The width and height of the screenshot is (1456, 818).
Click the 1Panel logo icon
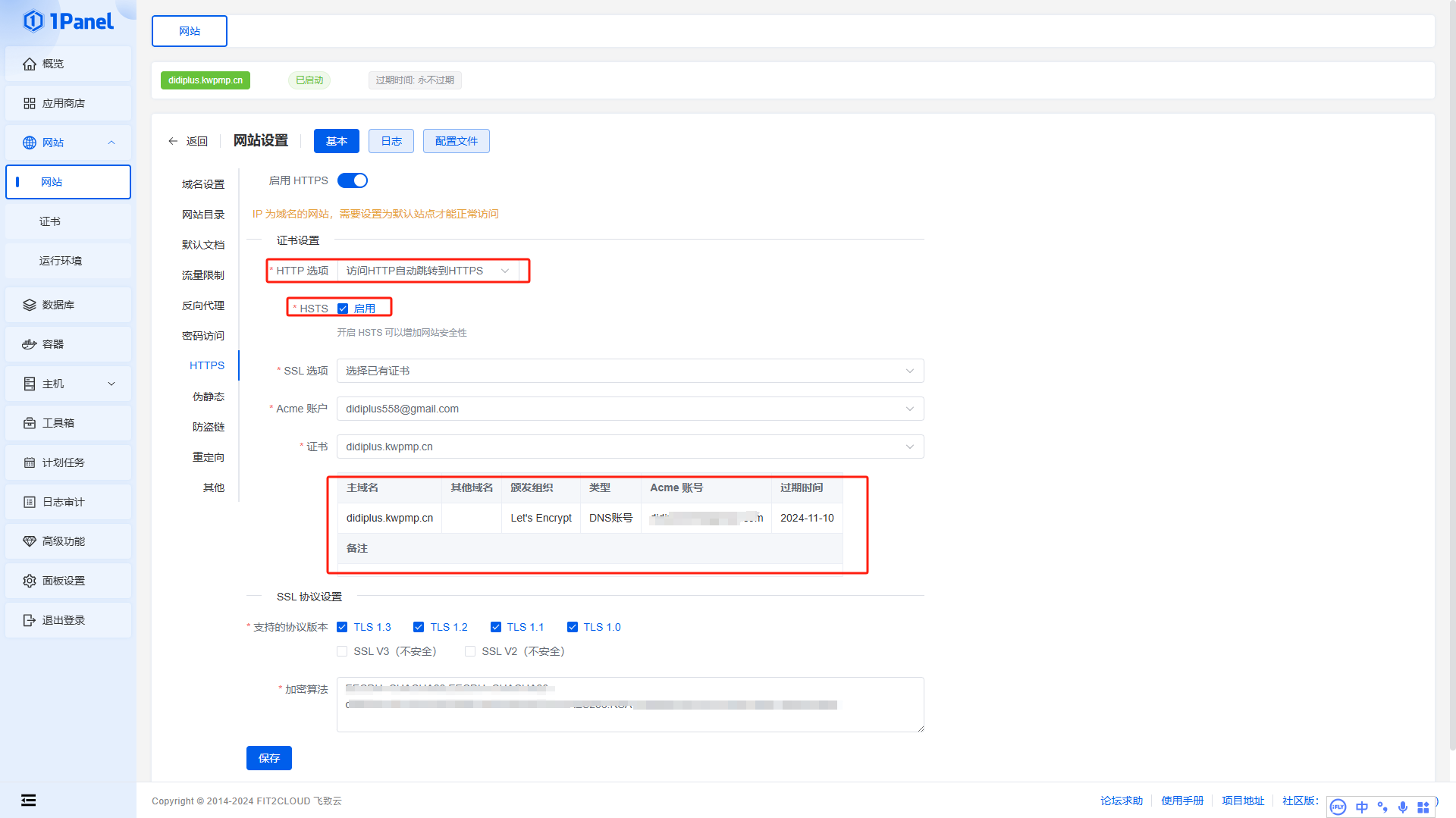coord(33,21)
